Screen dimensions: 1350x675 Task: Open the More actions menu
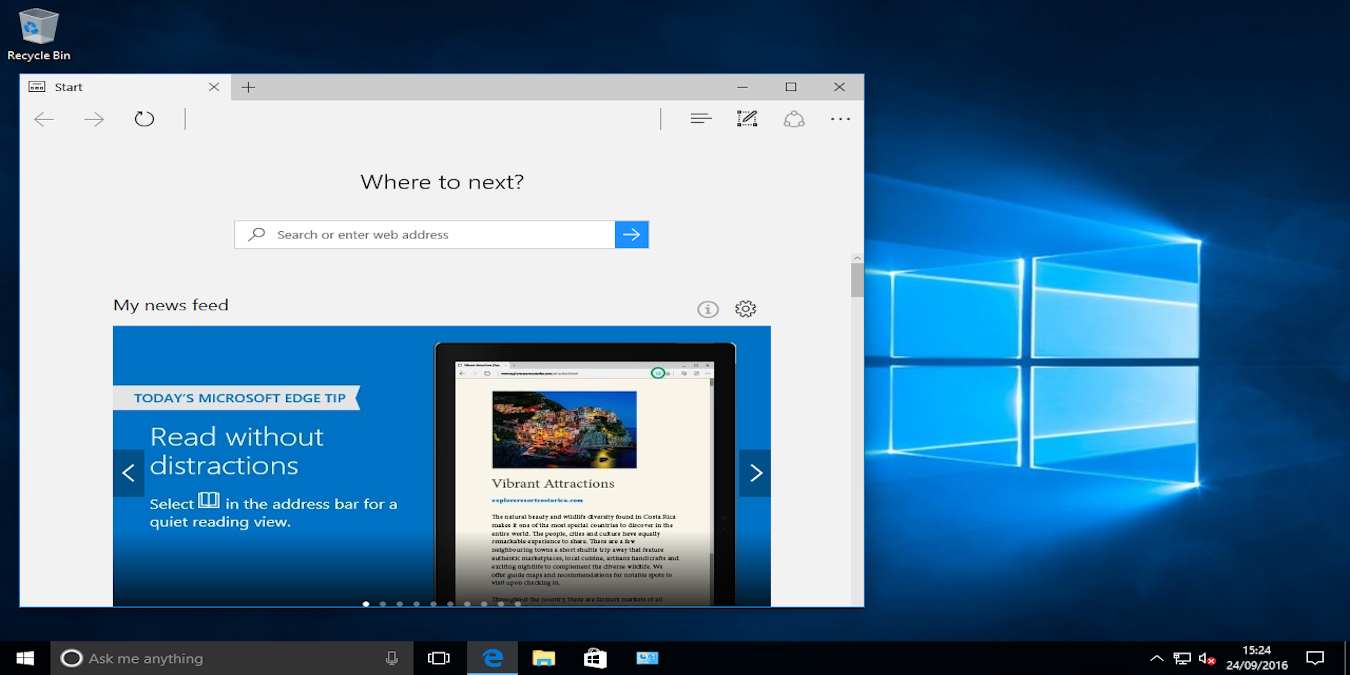point(840,118)
